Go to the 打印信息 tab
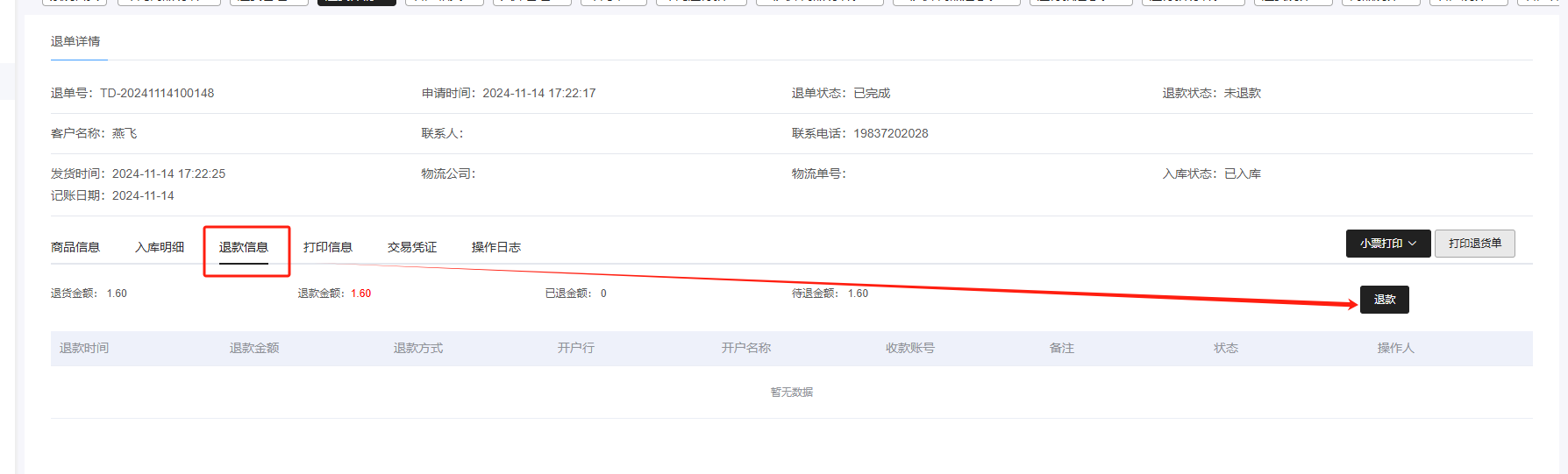1568x474 pixels. tap(328, 247)
